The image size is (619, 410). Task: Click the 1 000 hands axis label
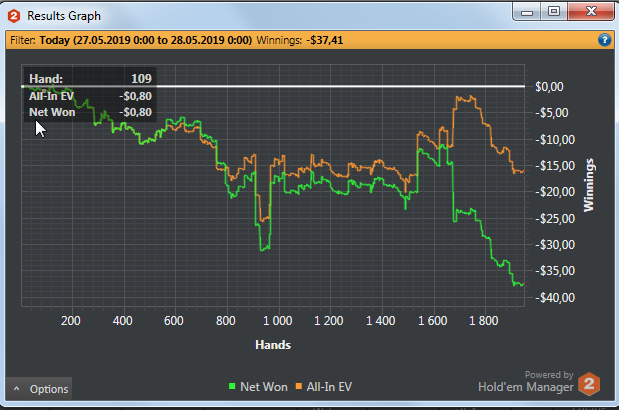(x=278, y=320)
